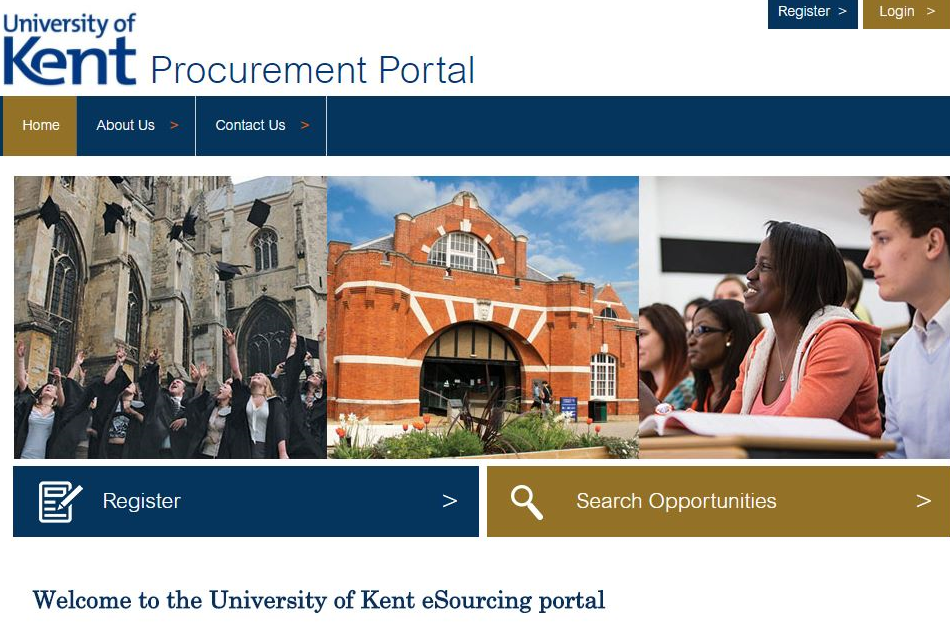The width and height of the screenshot is (950, 633).
Task: Open Search Opportunities banner link
Action: coord(719,501)
